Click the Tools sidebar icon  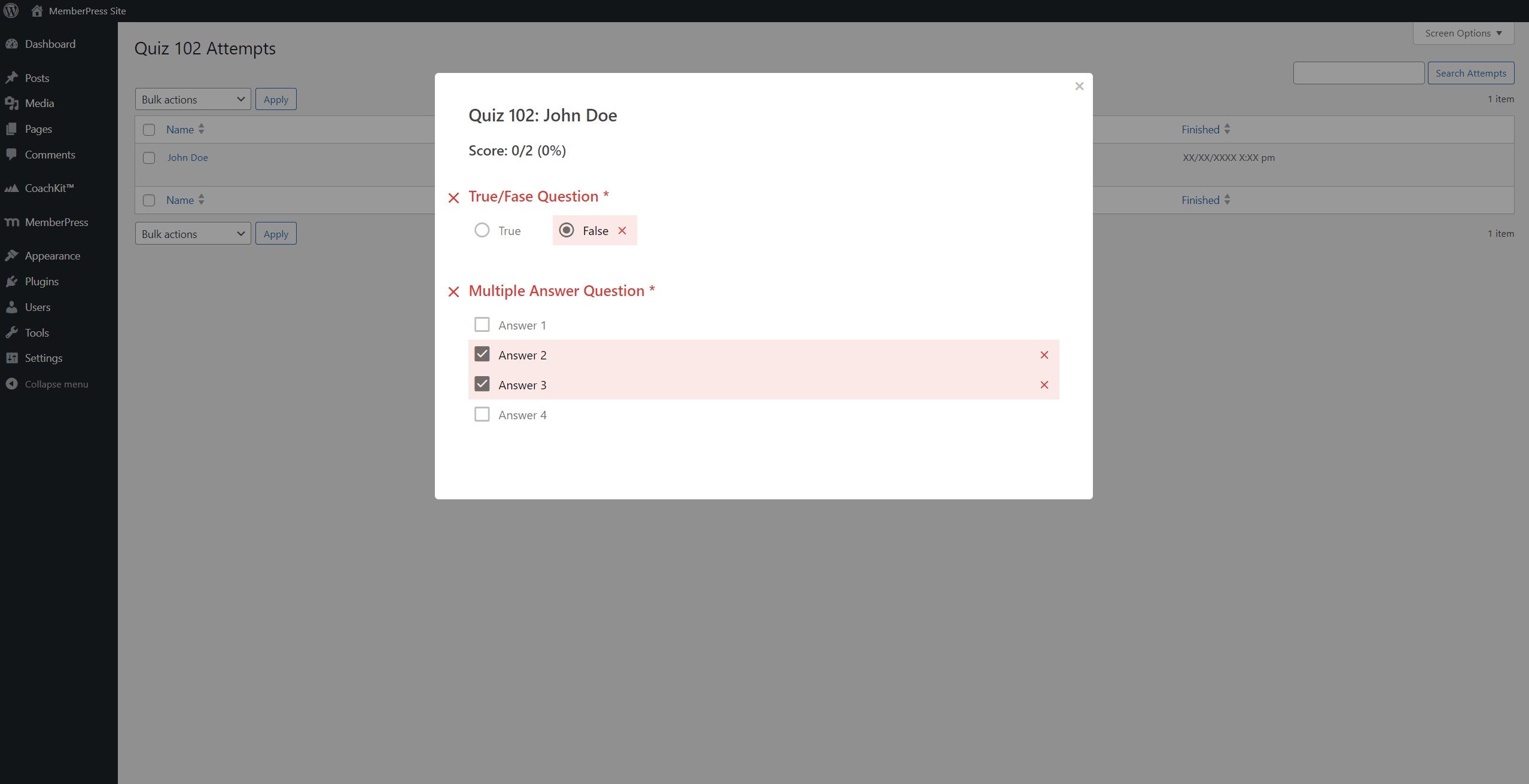coord(12,332)
